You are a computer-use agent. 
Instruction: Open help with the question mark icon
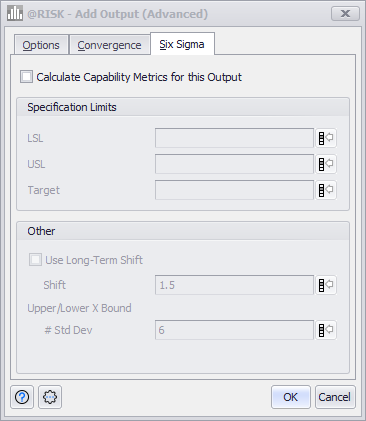pos(22,397)
